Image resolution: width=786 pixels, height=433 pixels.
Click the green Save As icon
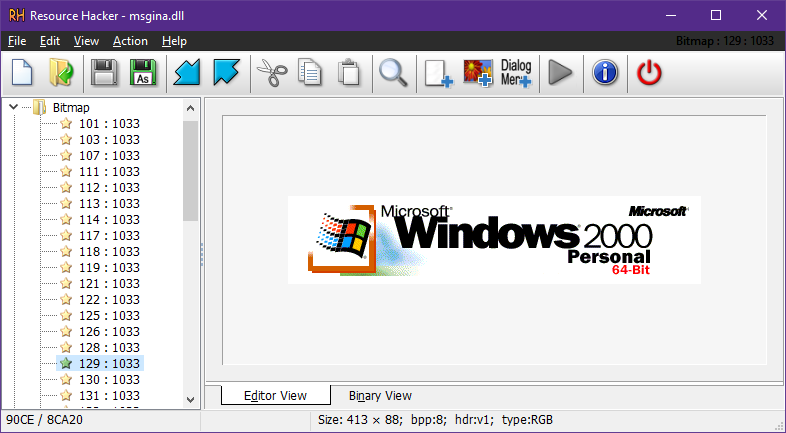(143, 73)
